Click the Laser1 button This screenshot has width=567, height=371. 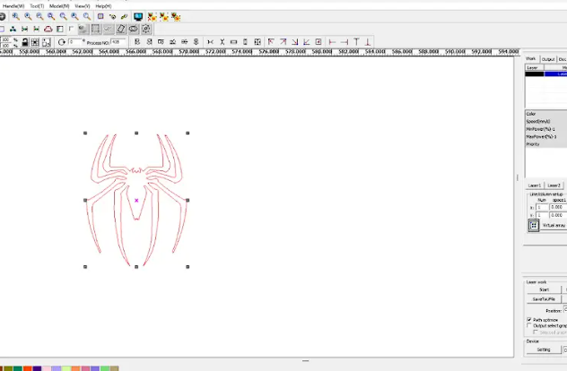click(534, 186)
